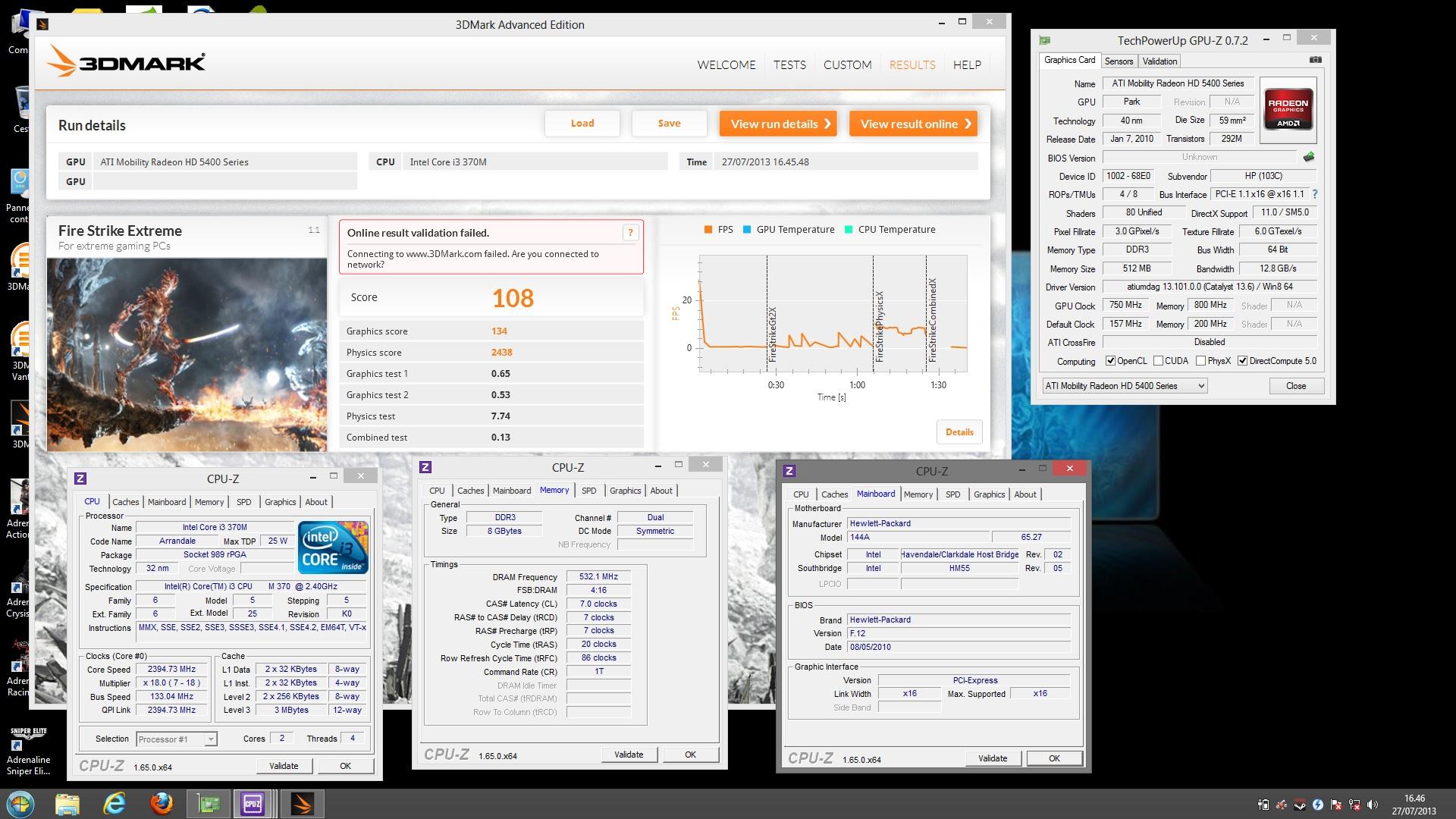Image resolution: width=1456 pixels, height=819 pixels.
Task: Go to the TESTS tab in 3DMark
Action: (789, 65)
